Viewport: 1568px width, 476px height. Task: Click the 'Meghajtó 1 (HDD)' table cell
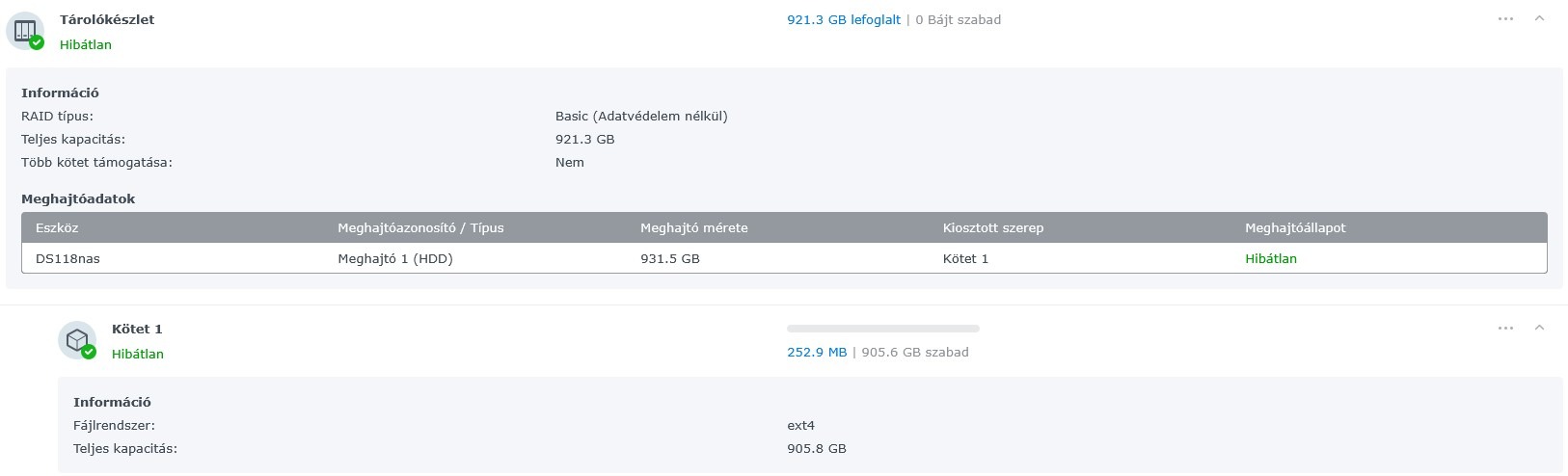pyautogui.click(x=394, y=258)
